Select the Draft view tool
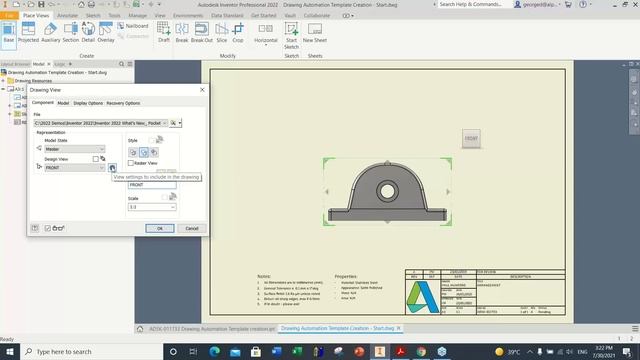Viewport: 640px width, 360px height. click(164, 33)
